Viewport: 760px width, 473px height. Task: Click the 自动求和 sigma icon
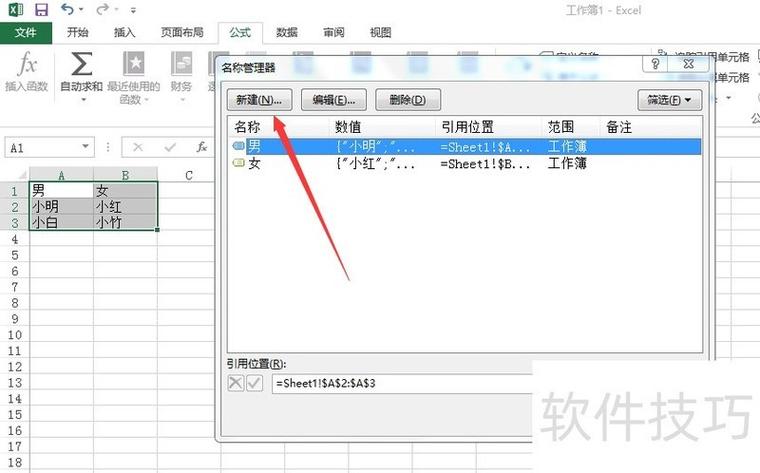point(81,64)
